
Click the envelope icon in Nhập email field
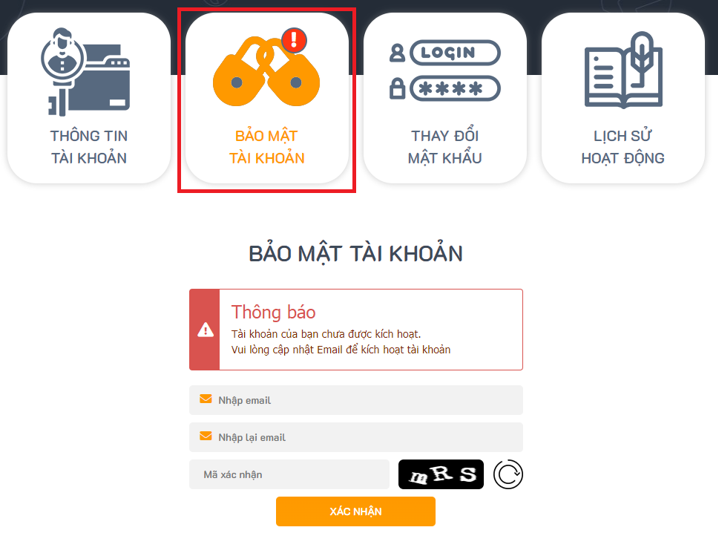coord(206,399)
